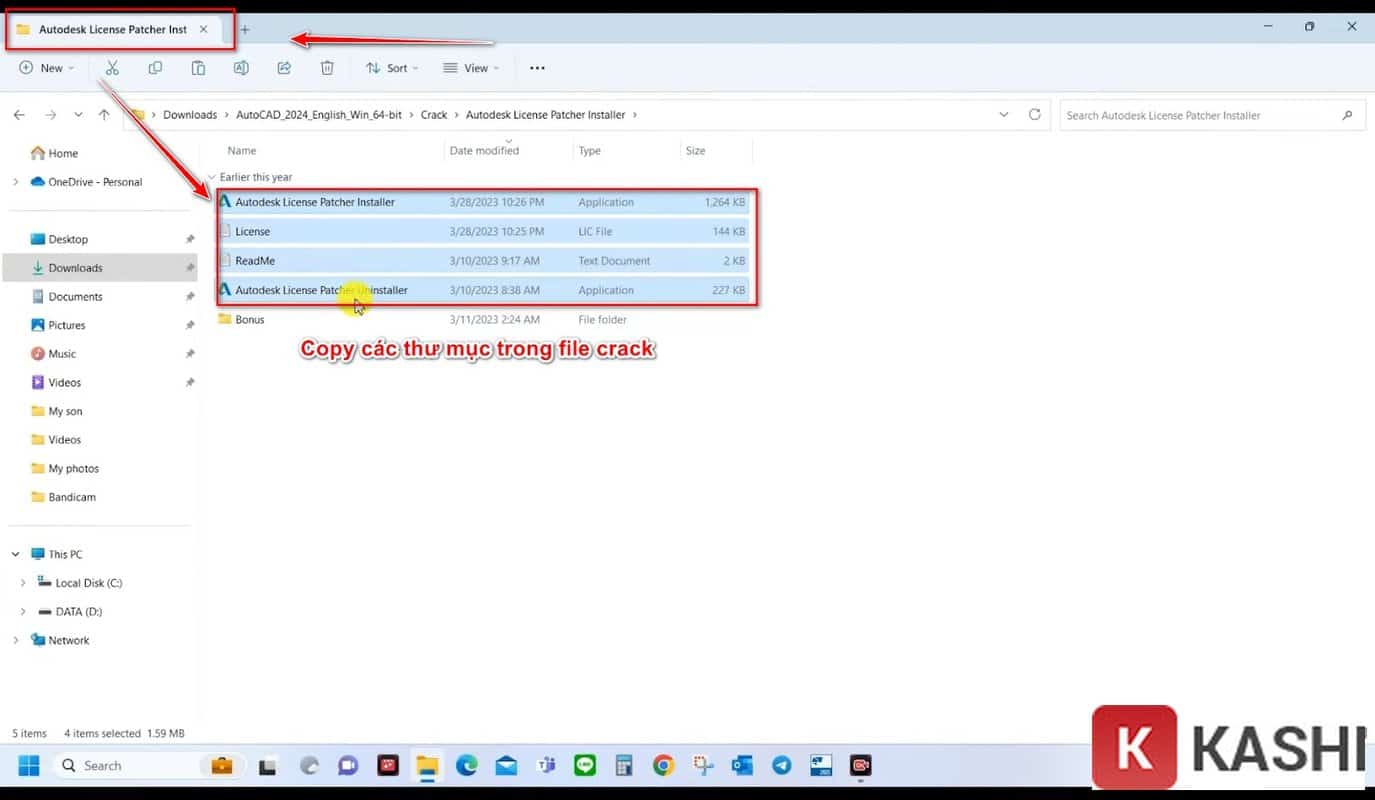Refresh the folder with the refresh icon
The image size is (1375, 800).
1034,114
